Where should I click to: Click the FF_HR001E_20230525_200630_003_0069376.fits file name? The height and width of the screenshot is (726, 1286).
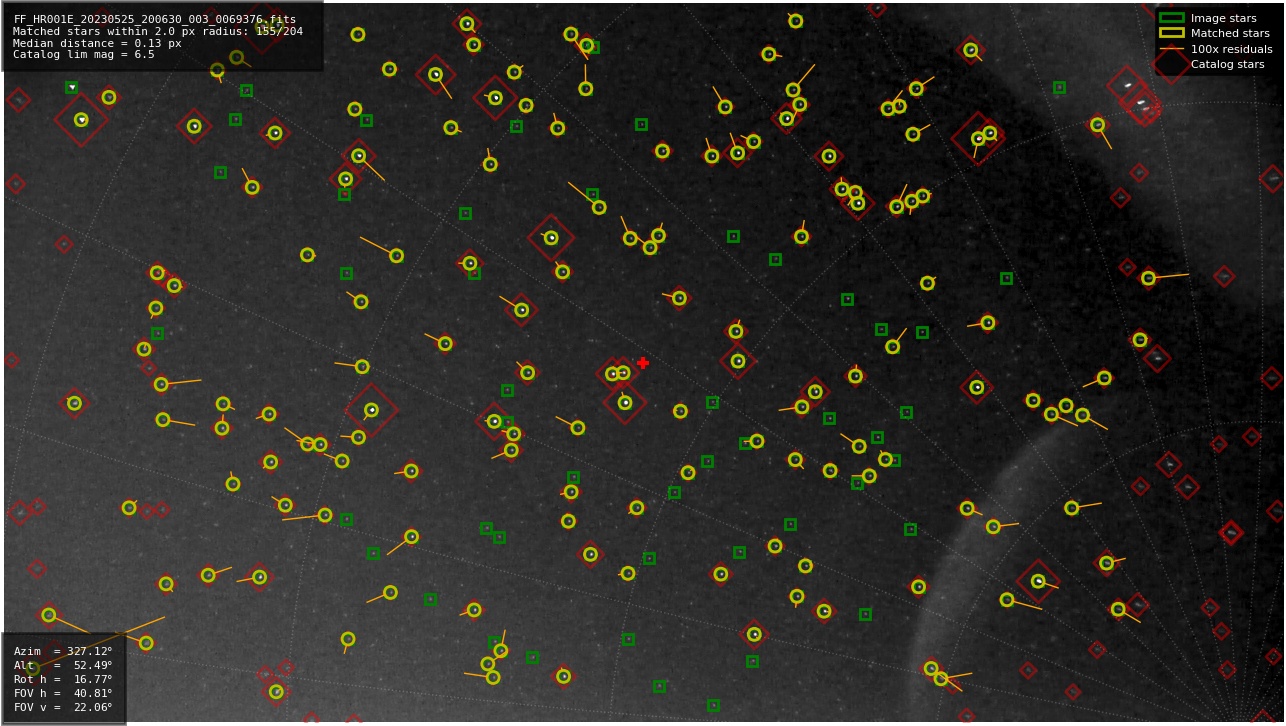pyautogui.click(x=155, y=19)
